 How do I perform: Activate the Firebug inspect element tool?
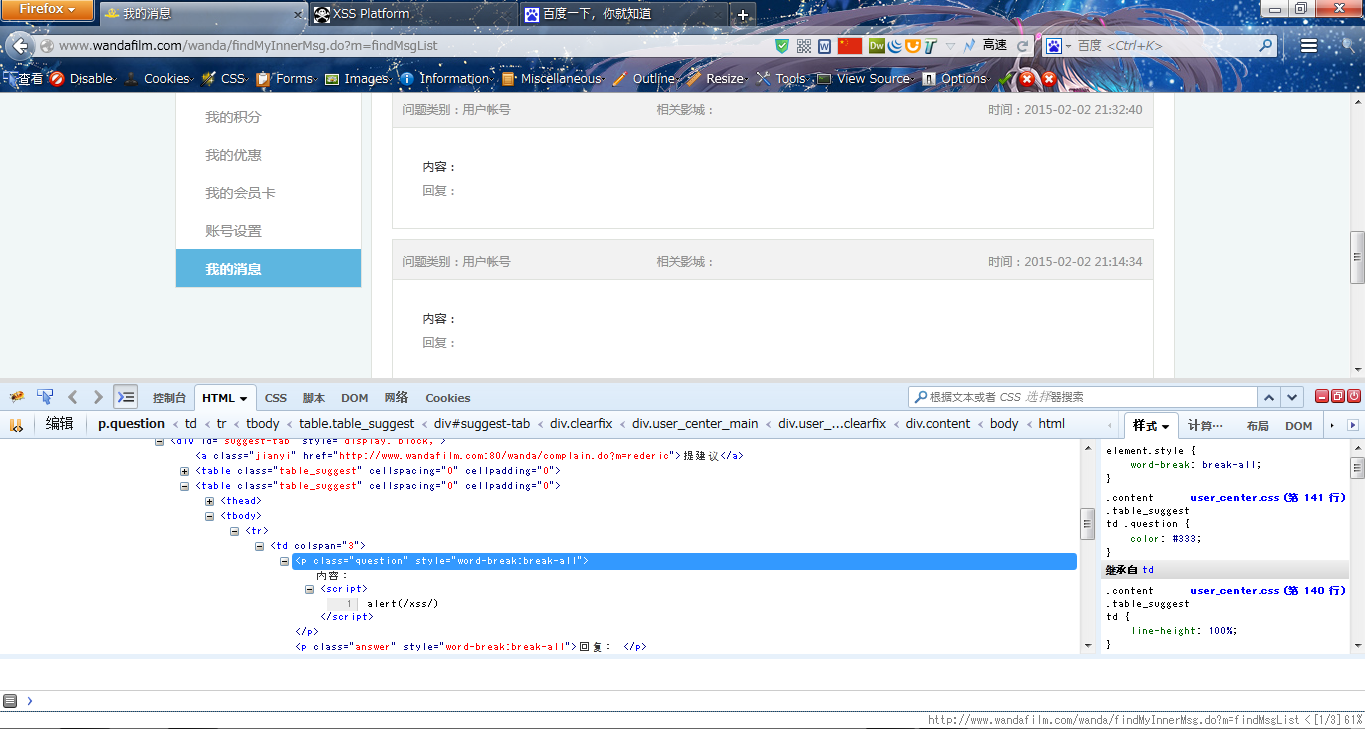coord(45,397)
